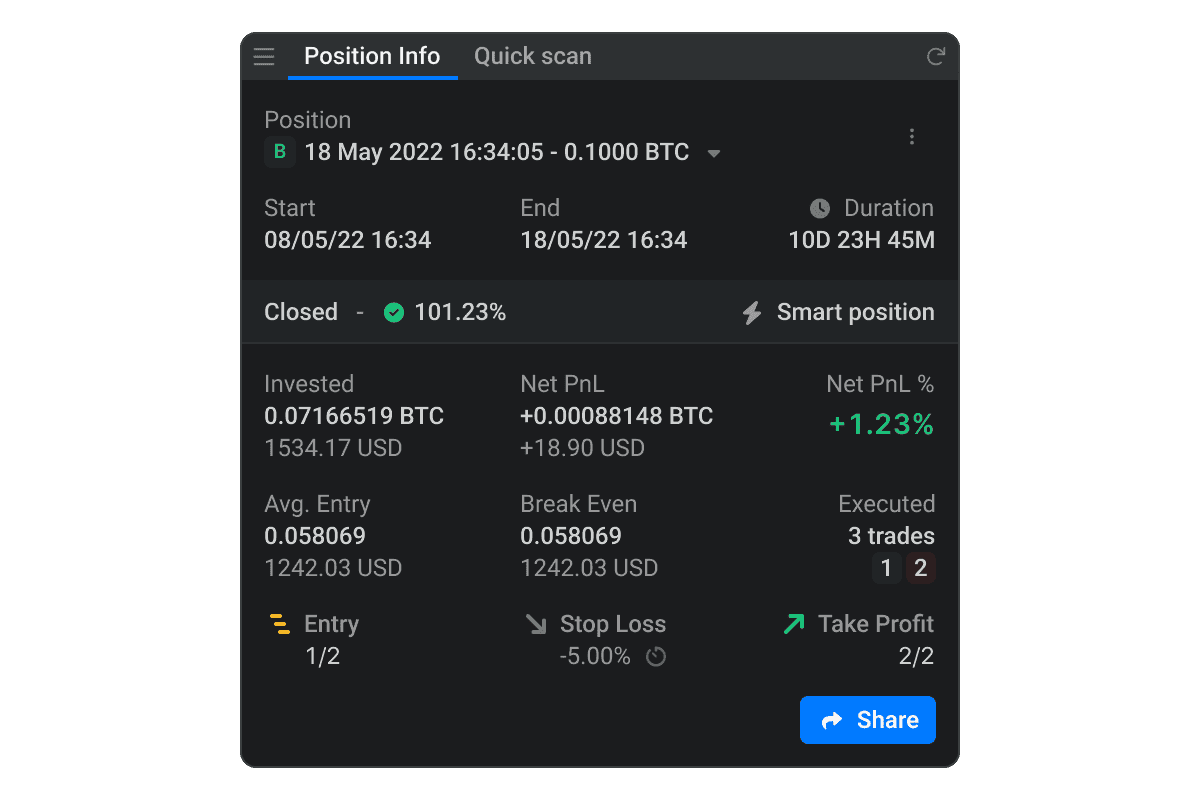Click the yellow Entry levels icon
Screen dimensions: 1200x800
(280, 625)
